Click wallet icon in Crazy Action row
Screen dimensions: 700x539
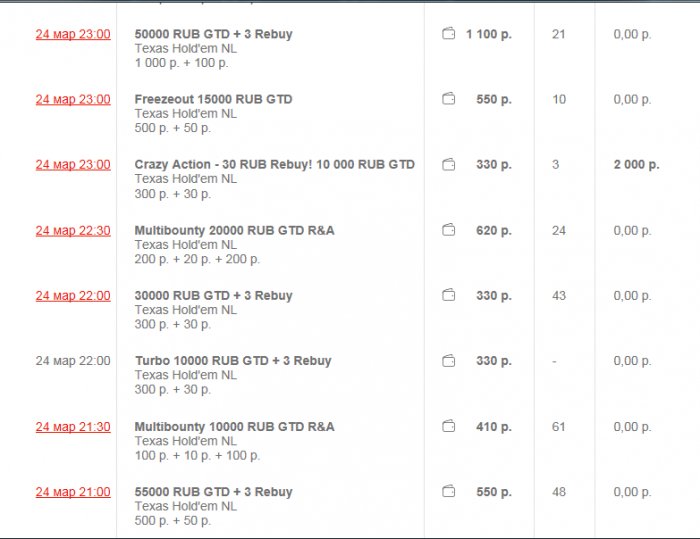coord(449,164)
